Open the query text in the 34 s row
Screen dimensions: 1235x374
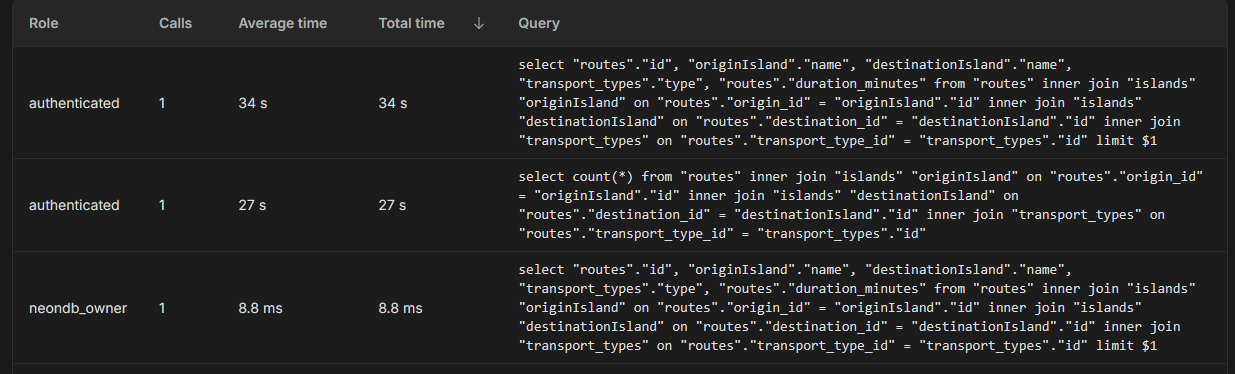click(857, 102)
